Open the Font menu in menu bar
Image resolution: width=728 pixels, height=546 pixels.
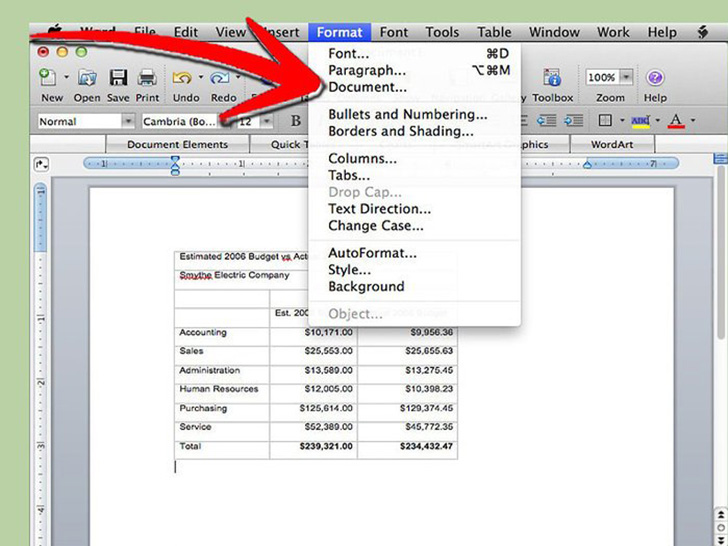point(394,32)
